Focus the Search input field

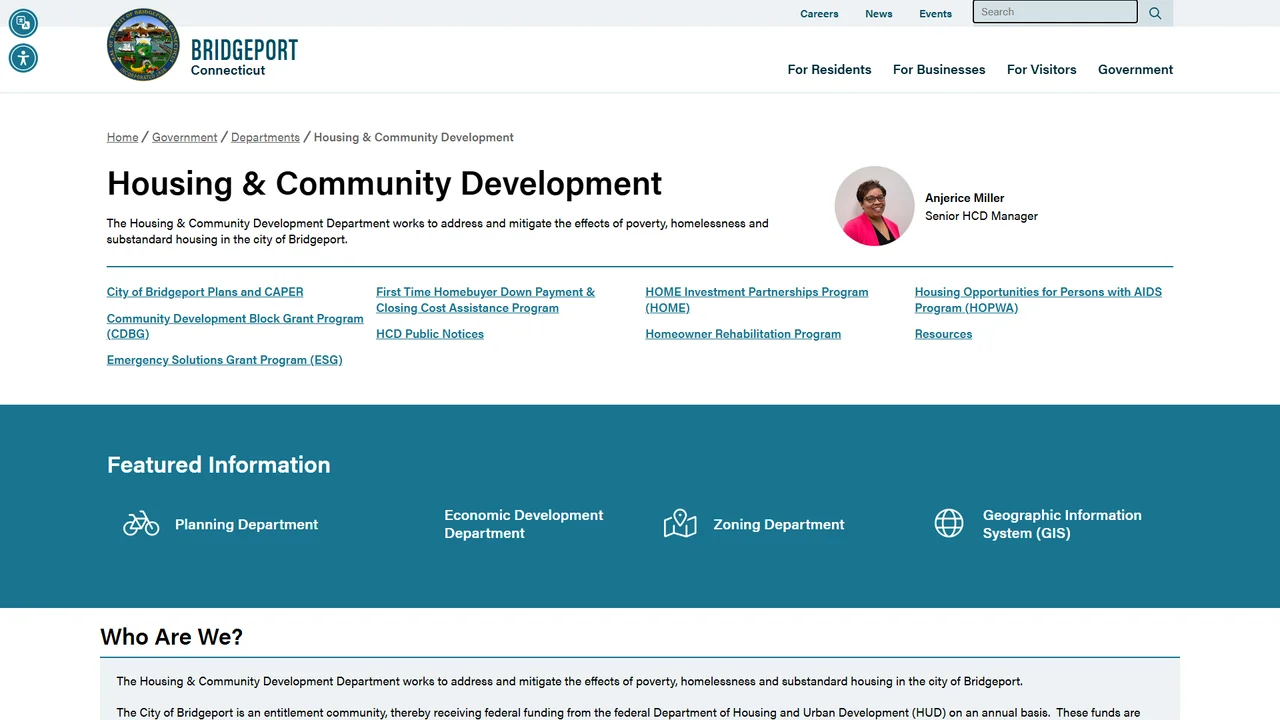[x=1055, y=12]
